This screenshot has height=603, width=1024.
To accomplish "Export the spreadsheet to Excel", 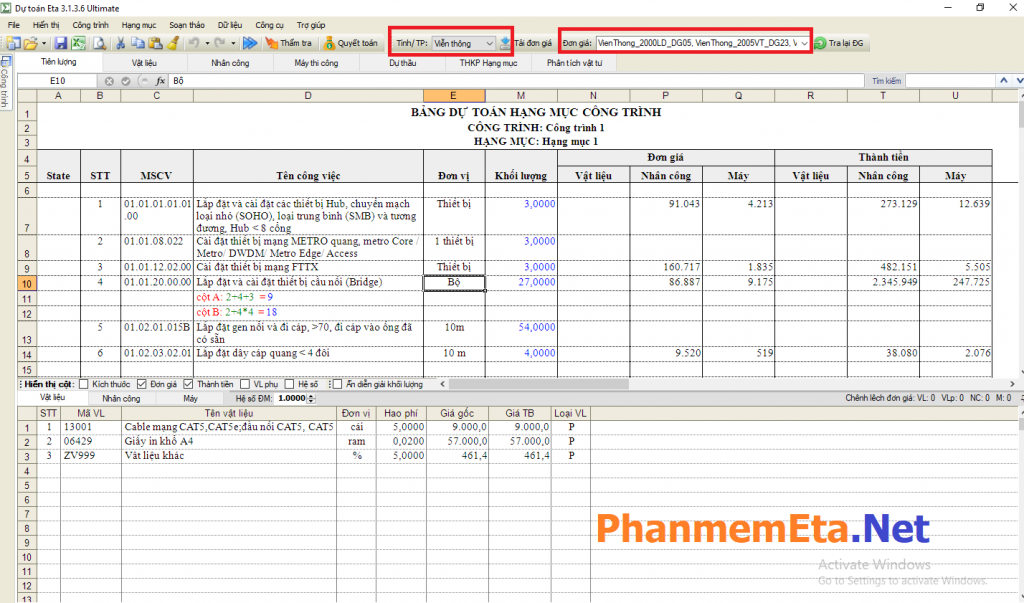I will tap(77, 43).
